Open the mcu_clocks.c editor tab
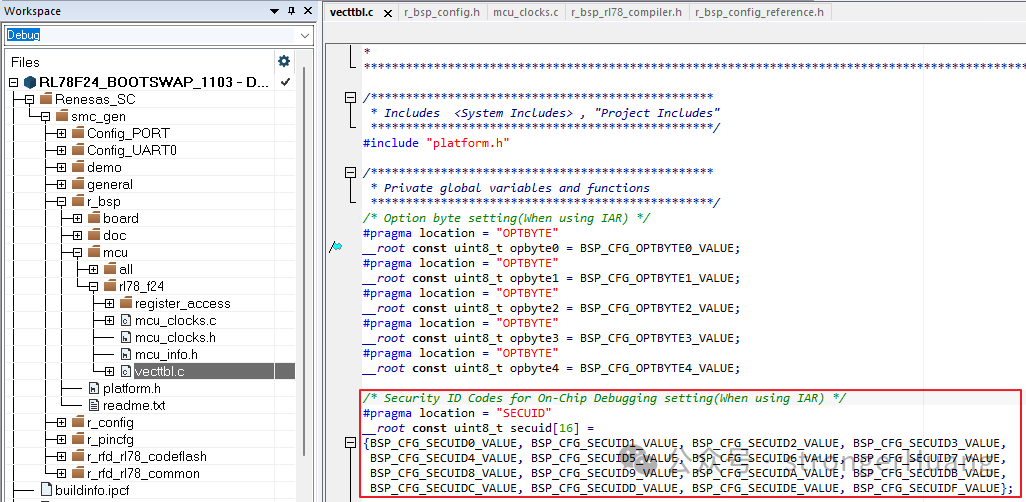Viewport: 1026px width, 502px height. point(526,12)
